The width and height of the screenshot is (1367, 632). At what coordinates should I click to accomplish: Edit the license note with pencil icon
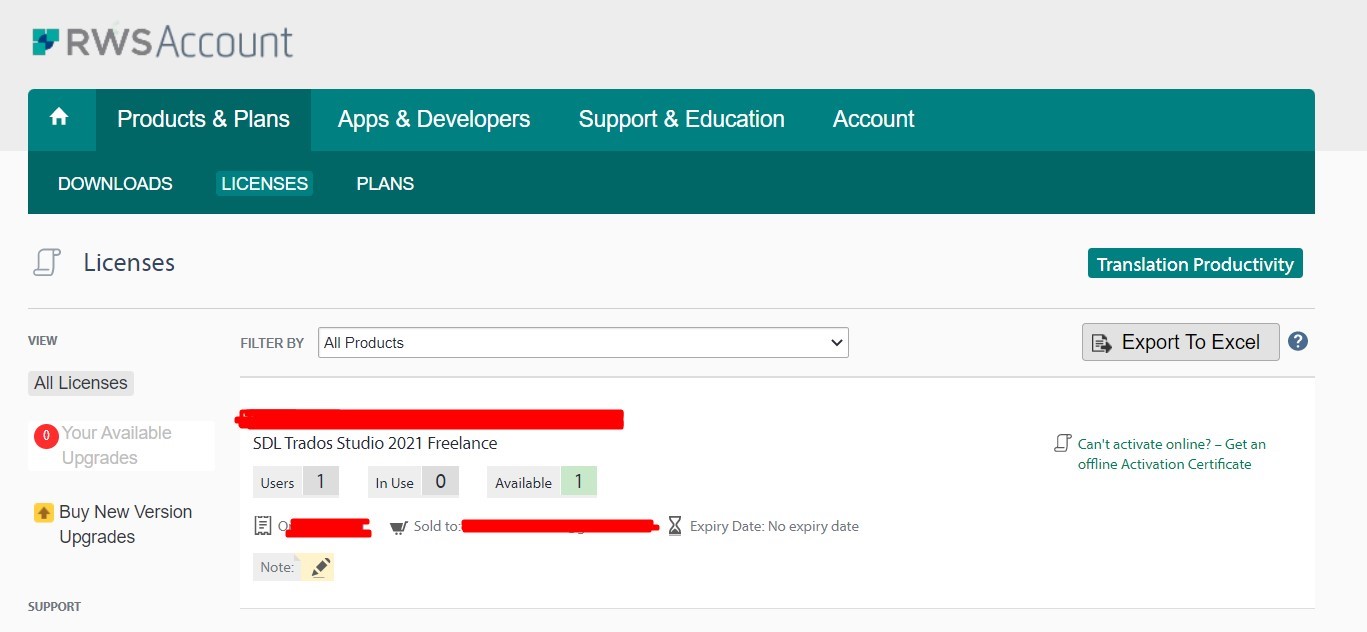coord(320,567)
